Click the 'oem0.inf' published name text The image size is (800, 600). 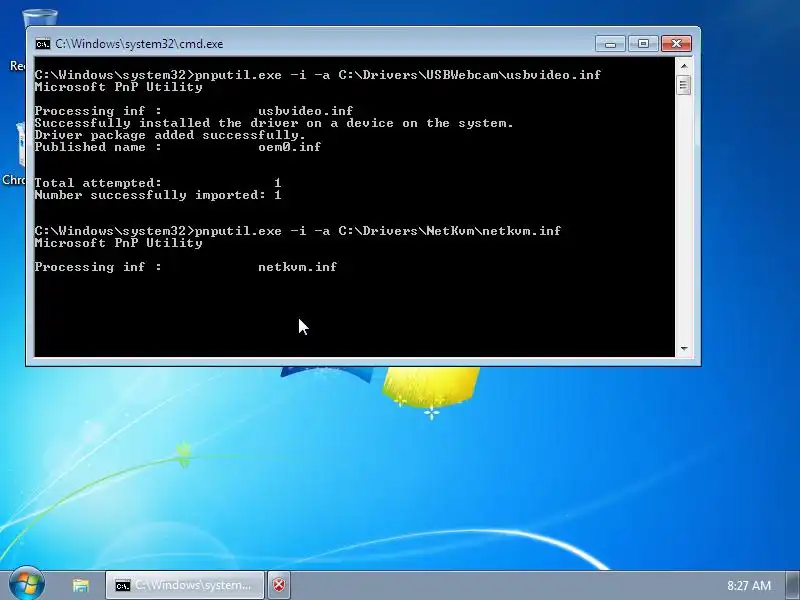tap(290, 147)
